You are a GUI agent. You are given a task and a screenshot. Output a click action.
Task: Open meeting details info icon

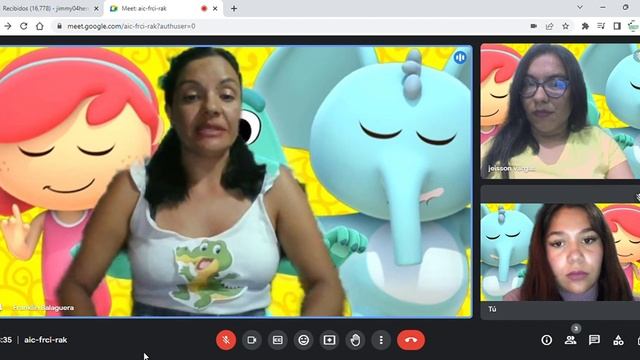[x=547, y=340]
